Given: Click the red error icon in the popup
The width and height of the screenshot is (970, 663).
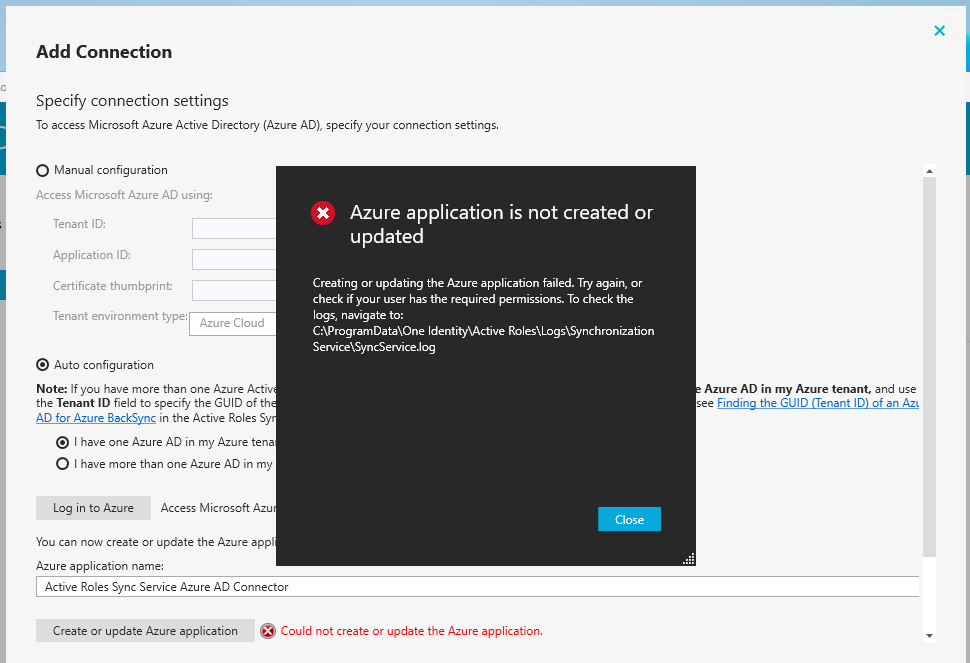Looking at the screenshot, I should tap(322, 212).
